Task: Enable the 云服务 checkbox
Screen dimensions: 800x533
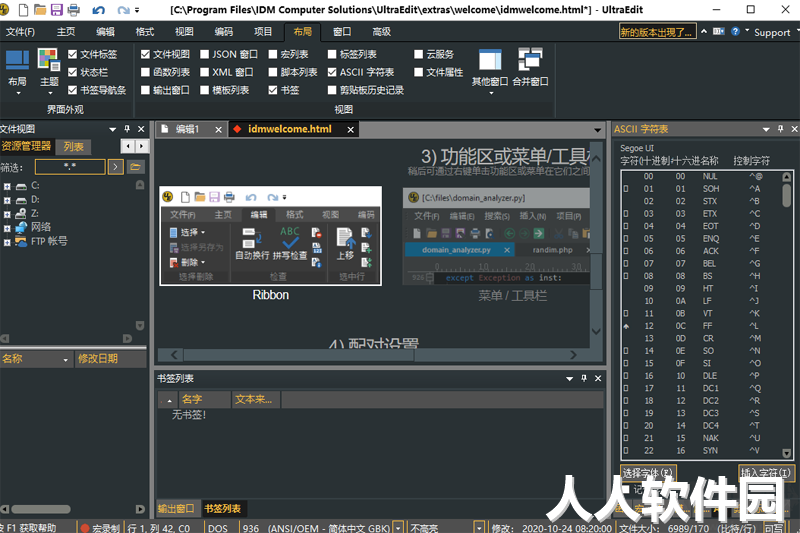Action: [x=419, y=54]
